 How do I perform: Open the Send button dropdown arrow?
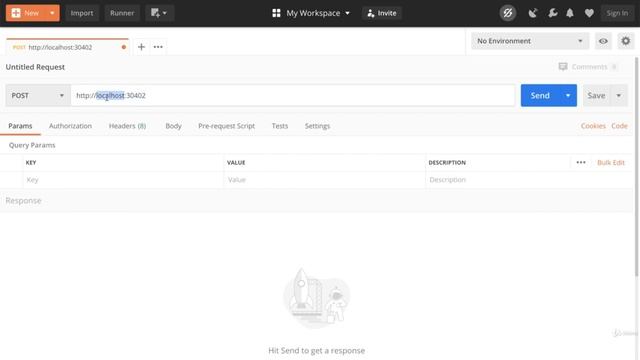tap(568, 96)
